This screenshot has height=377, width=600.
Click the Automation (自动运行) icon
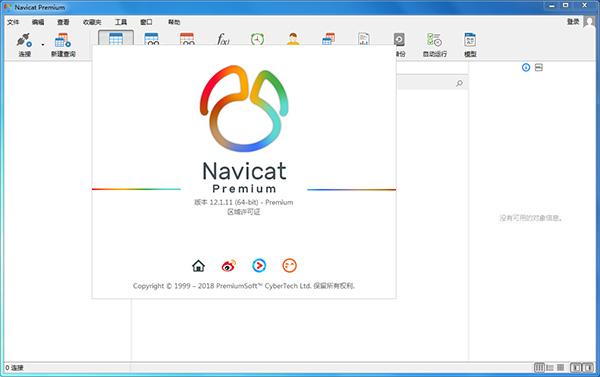434,40
